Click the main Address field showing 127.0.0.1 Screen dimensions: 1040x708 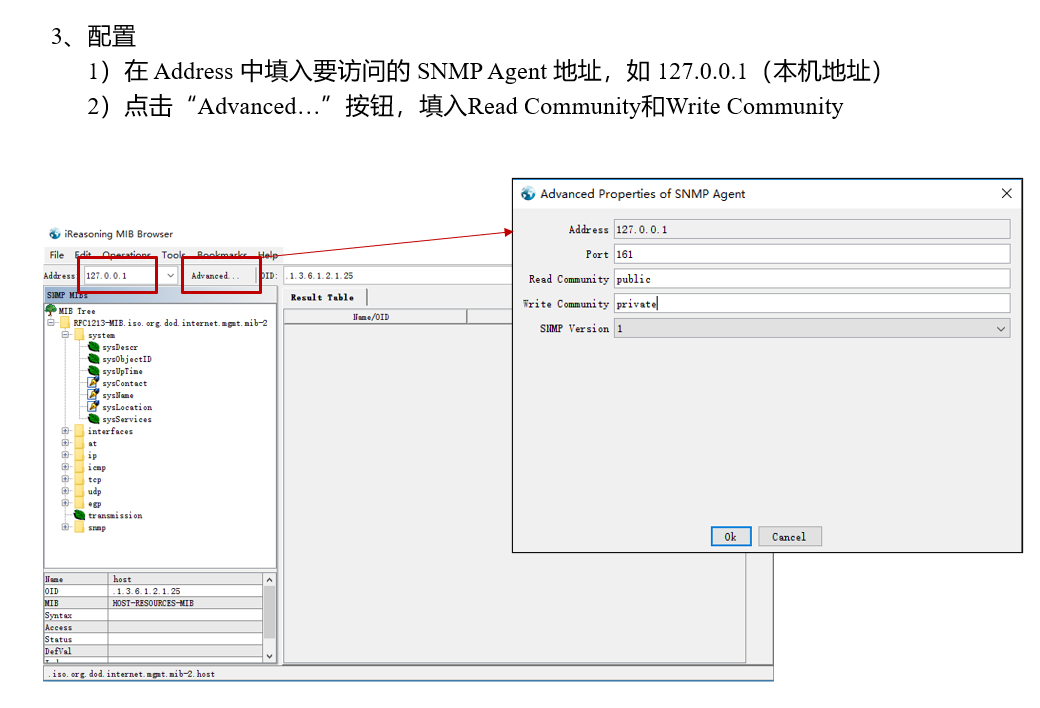tap(124, 275)
